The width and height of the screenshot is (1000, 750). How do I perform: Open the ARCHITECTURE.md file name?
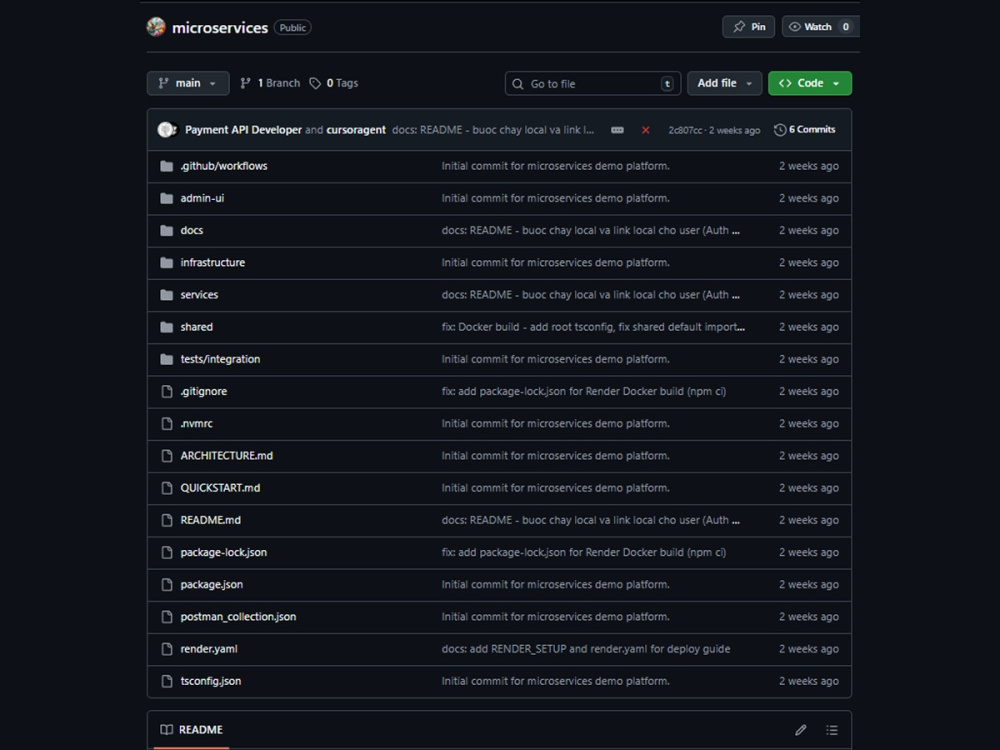[226, 456]
